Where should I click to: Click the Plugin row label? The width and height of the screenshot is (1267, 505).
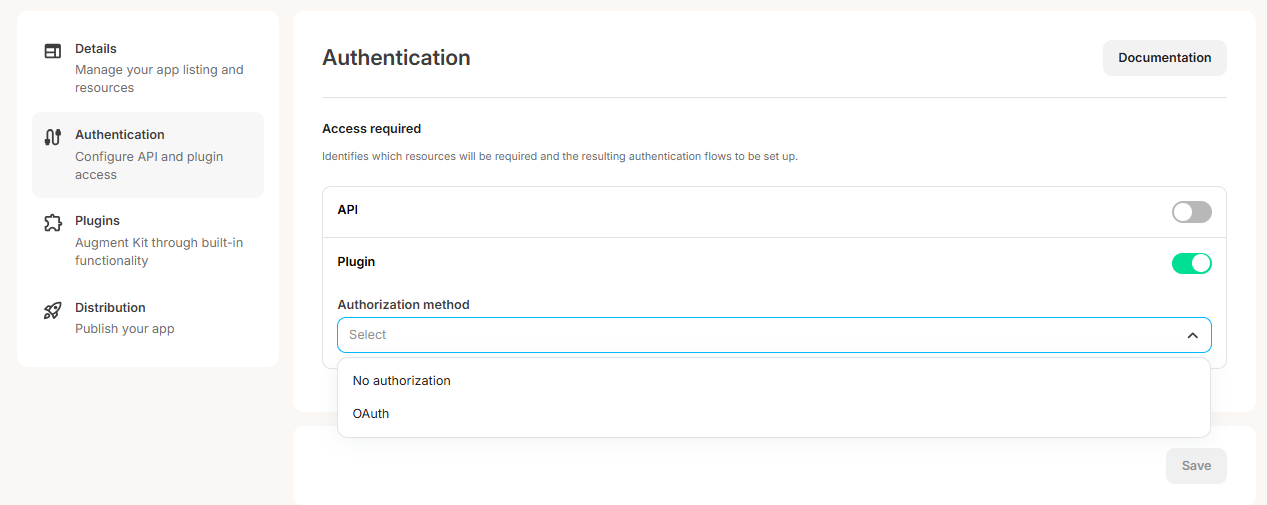point(356,262)
